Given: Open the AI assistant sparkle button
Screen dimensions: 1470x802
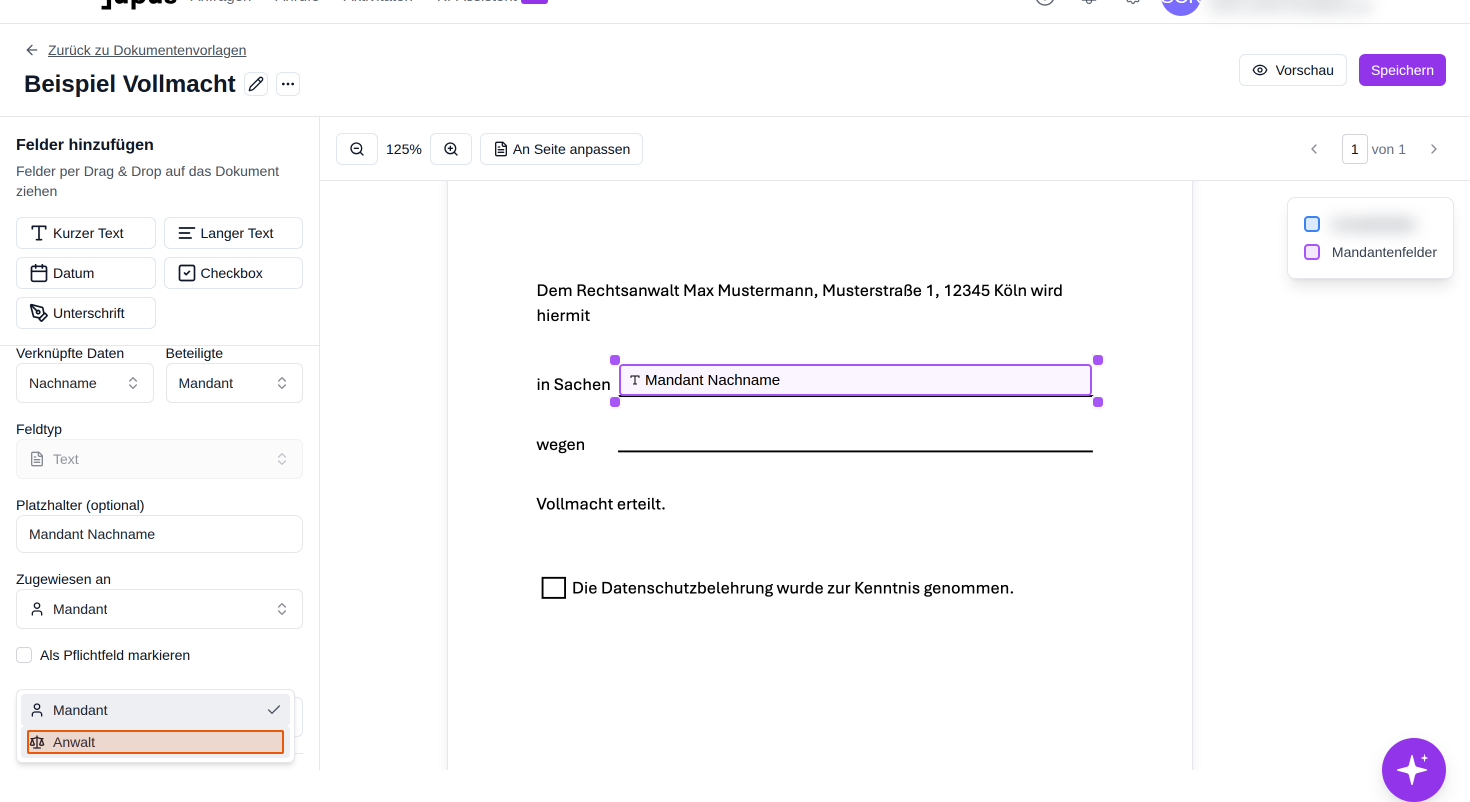Looking at the screenshot, I should (x=1414, y=770).
